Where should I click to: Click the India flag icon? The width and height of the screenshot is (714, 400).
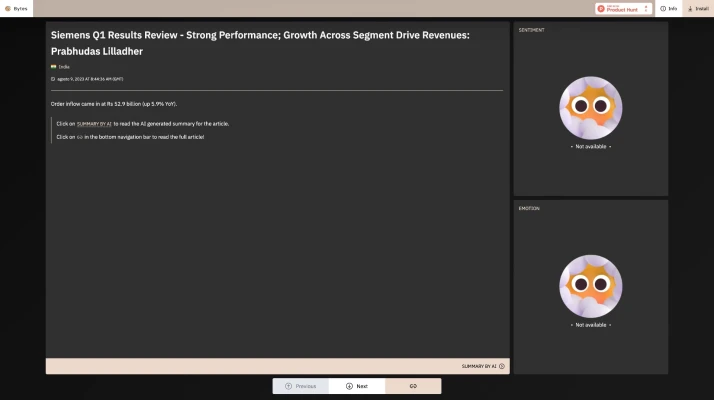tap(54, 67)
